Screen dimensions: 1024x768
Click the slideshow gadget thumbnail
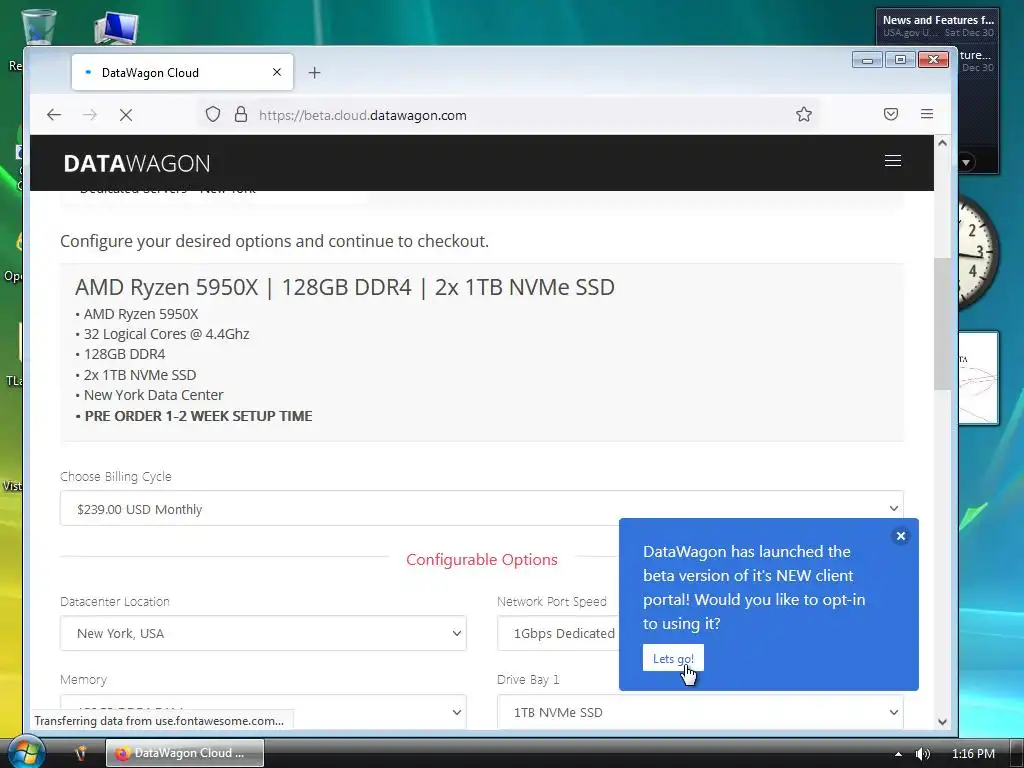point(978,378)
